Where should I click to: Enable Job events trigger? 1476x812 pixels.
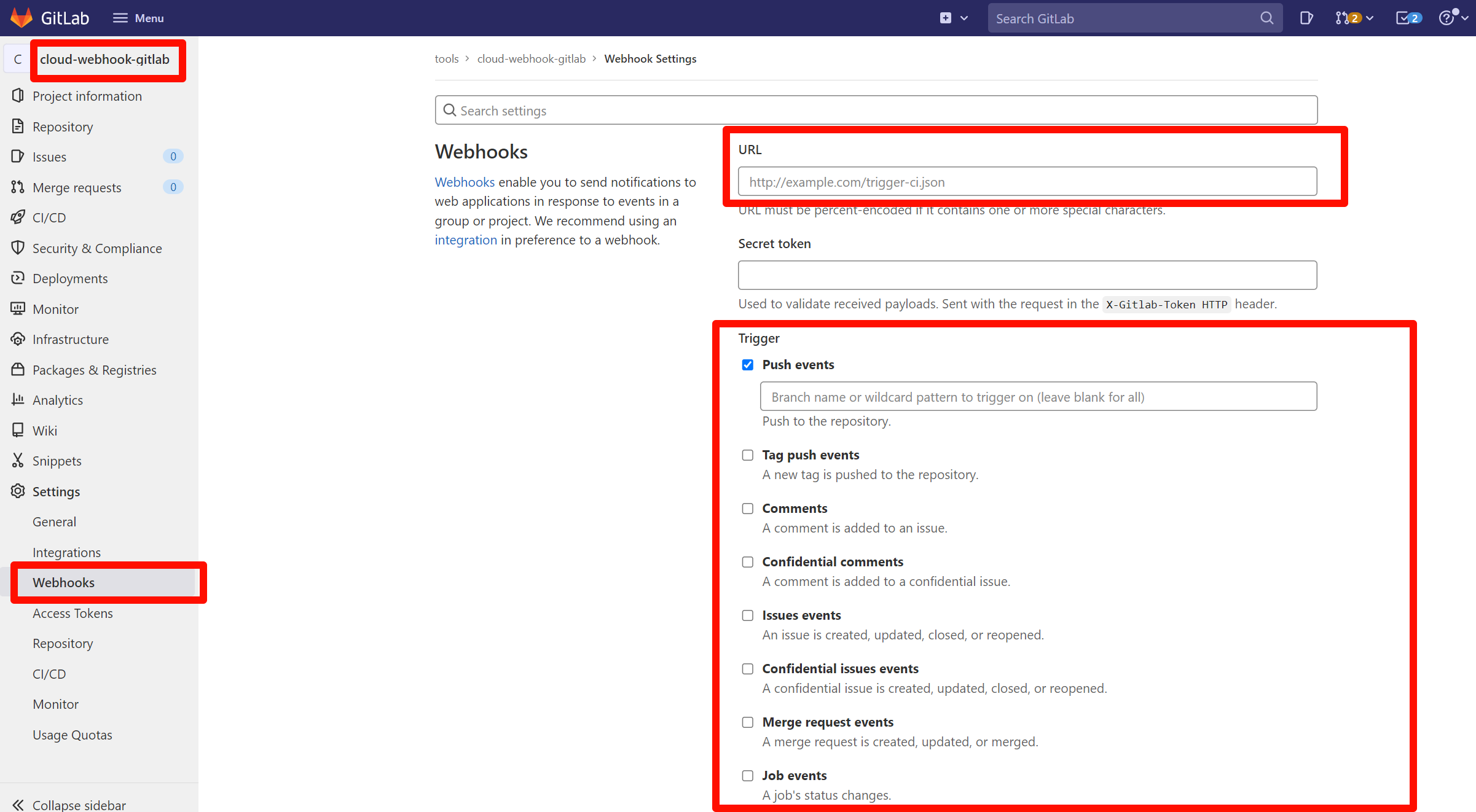click(747, 776)
